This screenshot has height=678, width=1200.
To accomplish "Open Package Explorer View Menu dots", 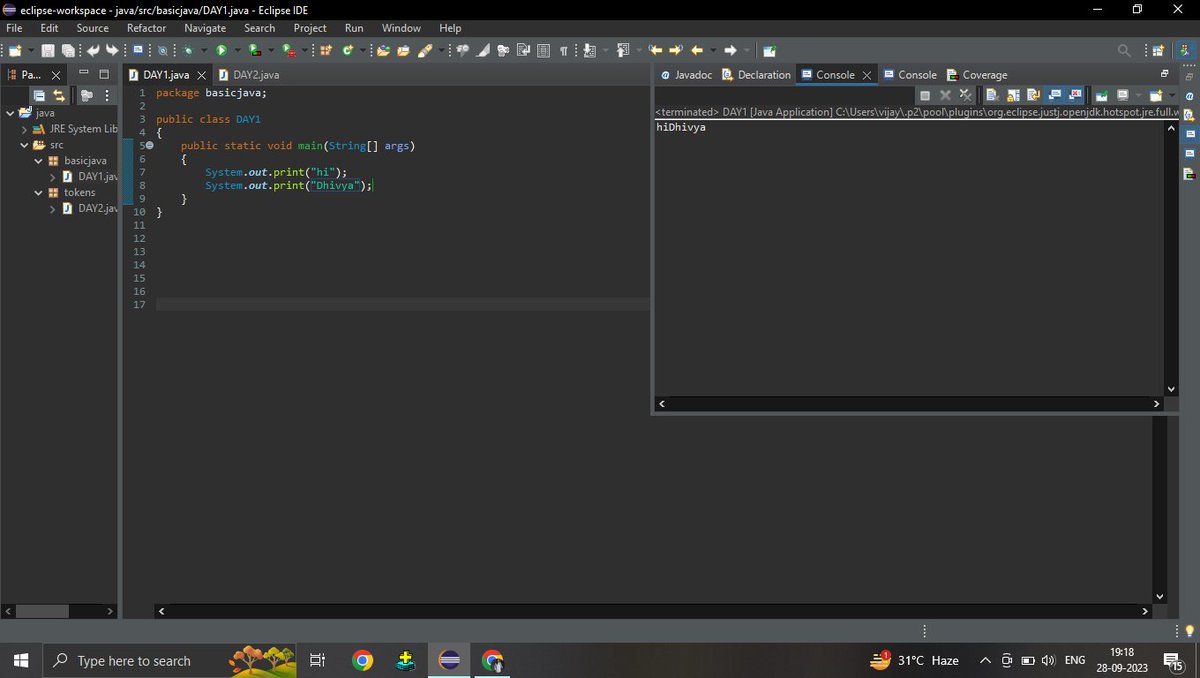I will pos(106,95).
